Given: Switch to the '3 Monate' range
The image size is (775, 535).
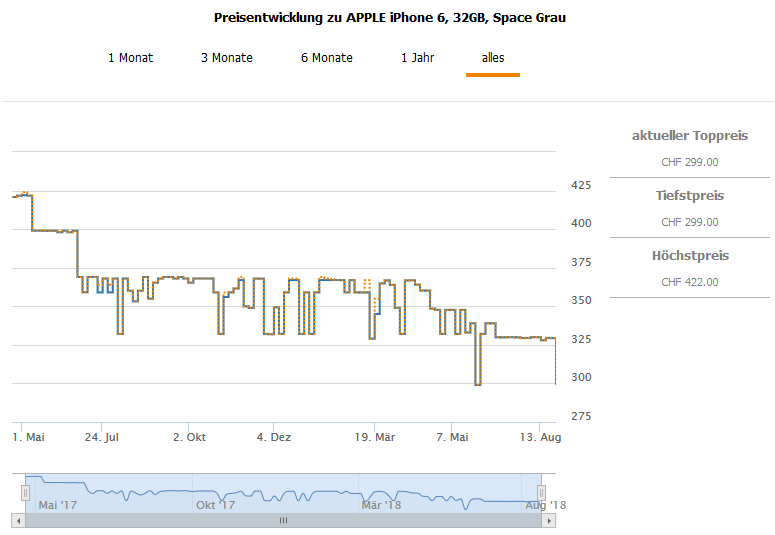Looking at the screenshot, I should pos(226,58).
